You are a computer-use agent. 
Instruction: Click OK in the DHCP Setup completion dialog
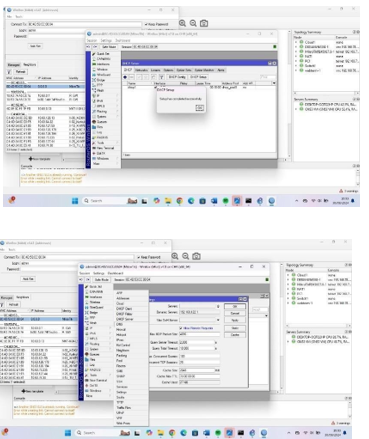click(x=199, y=108)
